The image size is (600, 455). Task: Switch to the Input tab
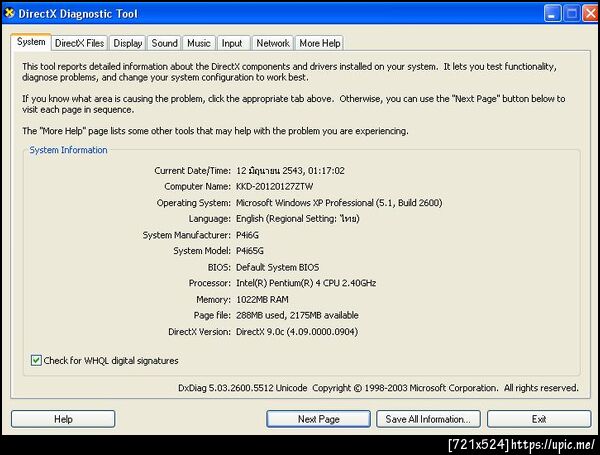pos(232,43)
